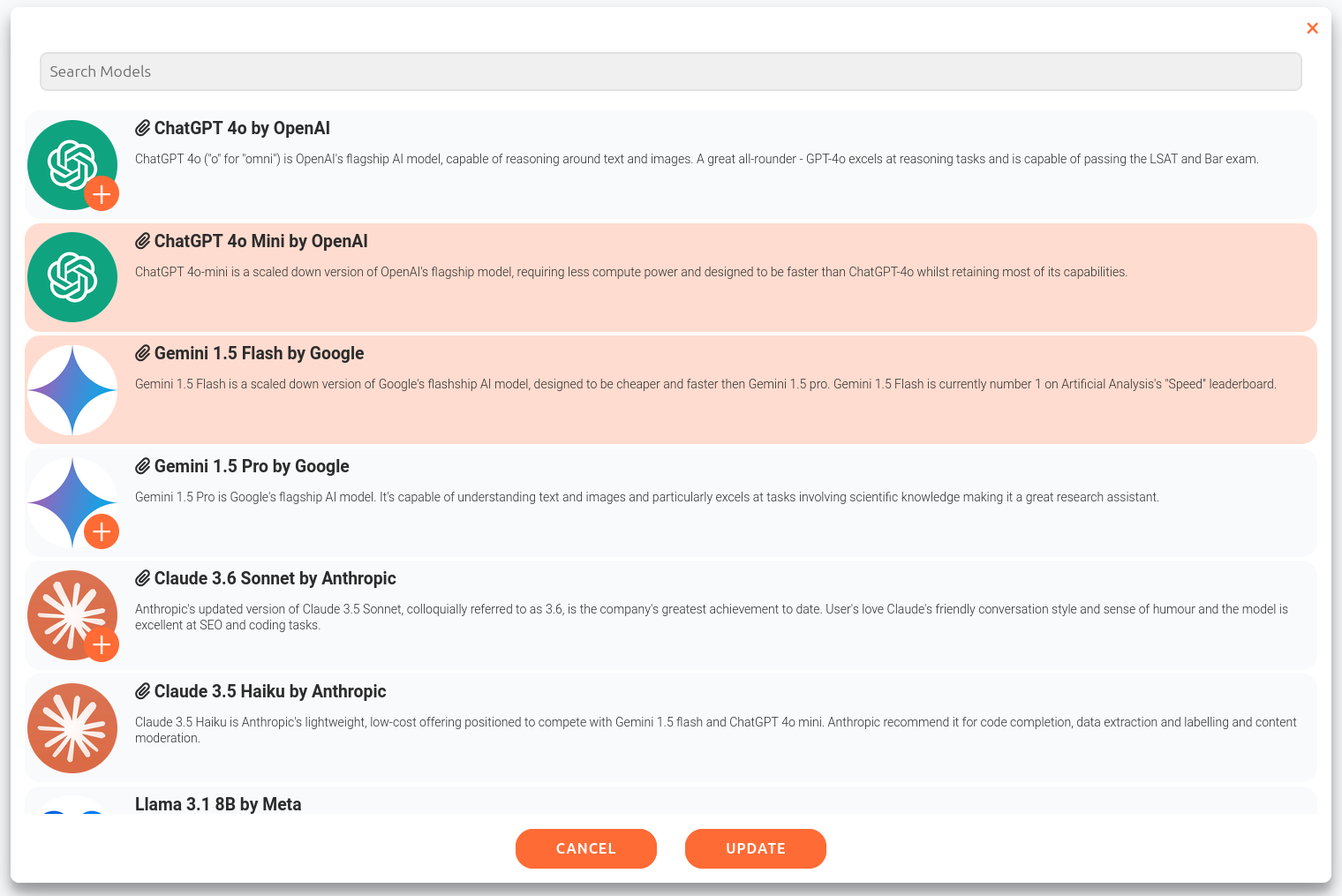
Task: Click the ChatGPT 4o OpenAI logo
Action: (x=72, y=165)
